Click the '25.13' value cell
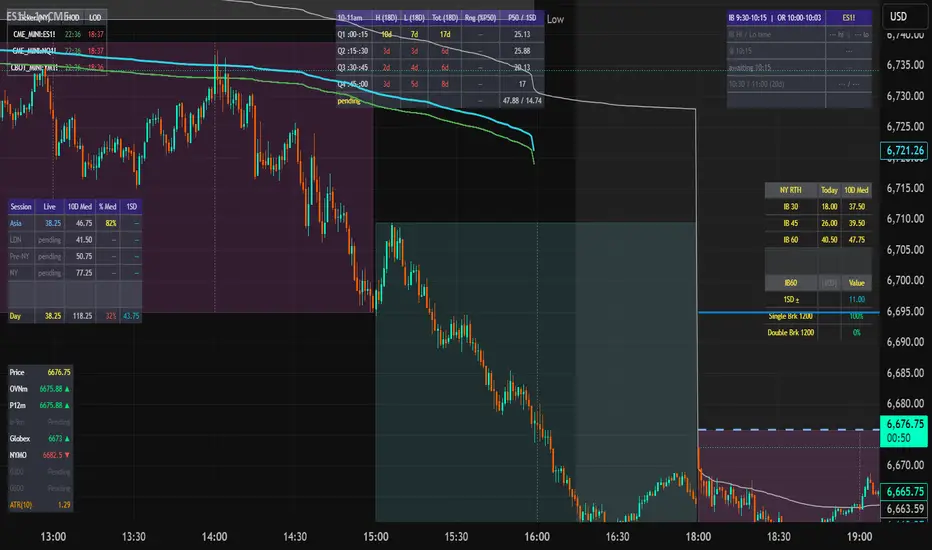Viewport: 932px width, 550px height. 522,34
